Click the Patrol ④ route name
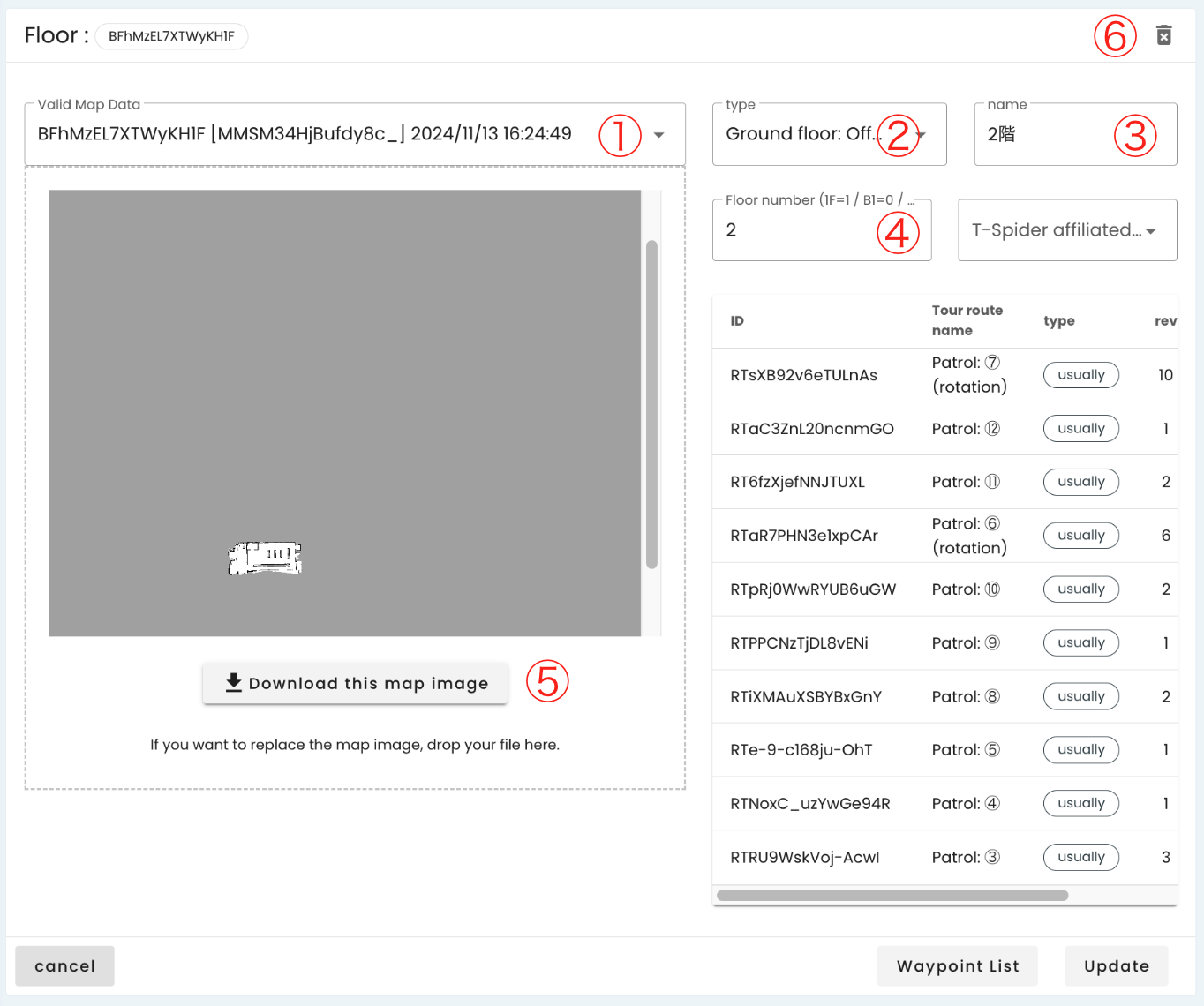This screenshot has width=1204, height=1006. point(966,804)
